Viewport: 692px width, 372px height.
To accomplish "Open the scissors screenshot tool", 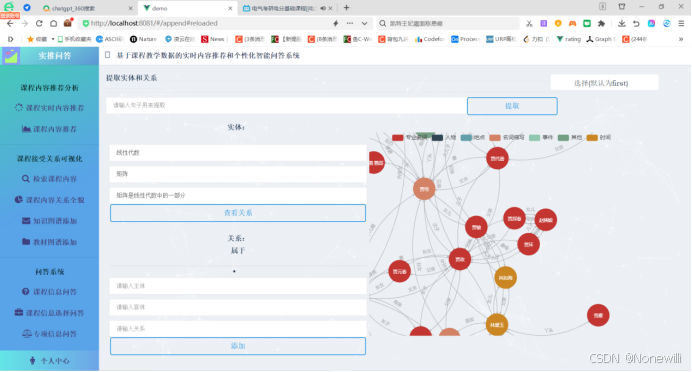I will (x=529, y=23).
